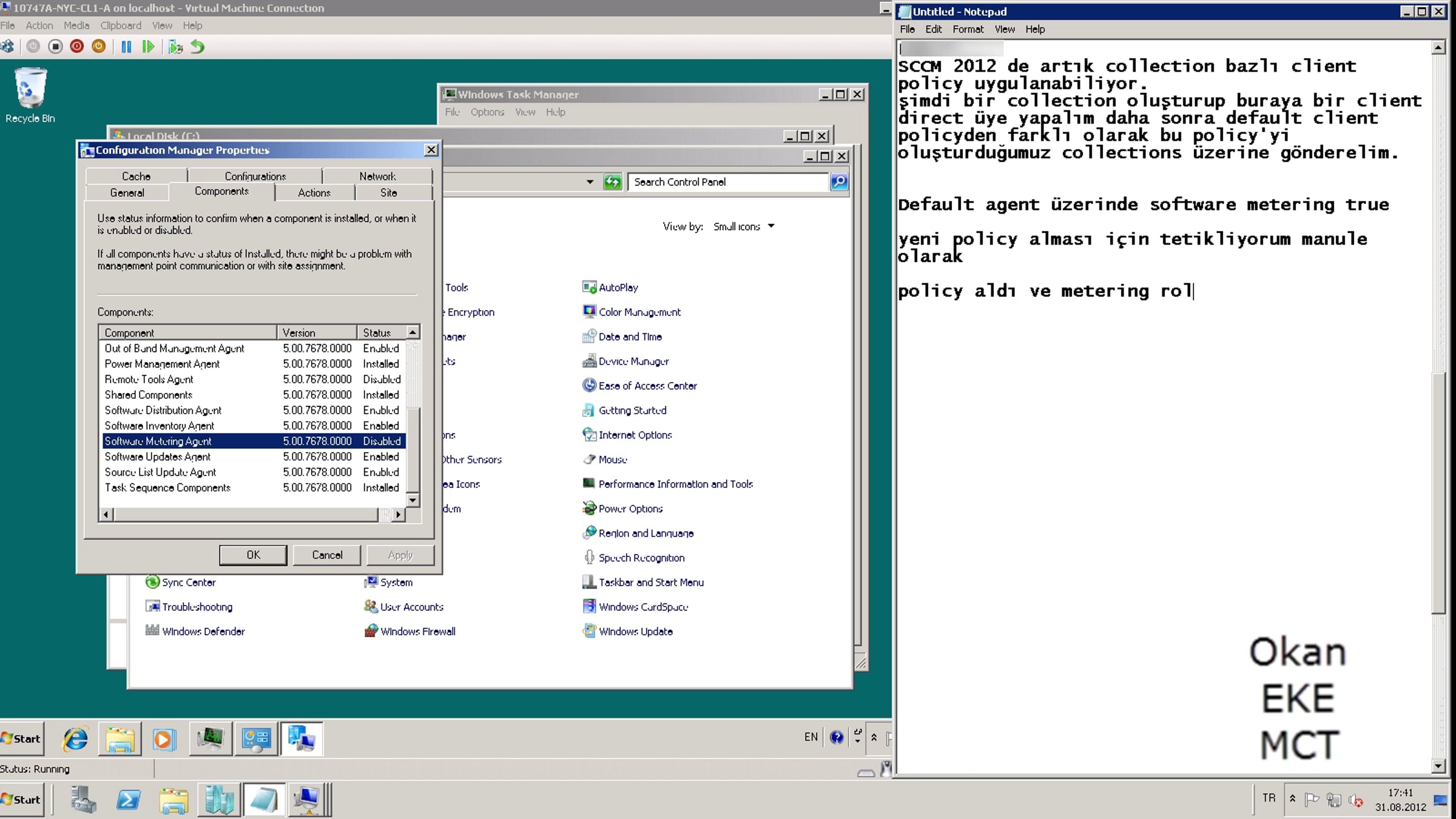Screen dimensions: 1456x819
Task: Open Date and Time settings
Action: coord(622,337)
